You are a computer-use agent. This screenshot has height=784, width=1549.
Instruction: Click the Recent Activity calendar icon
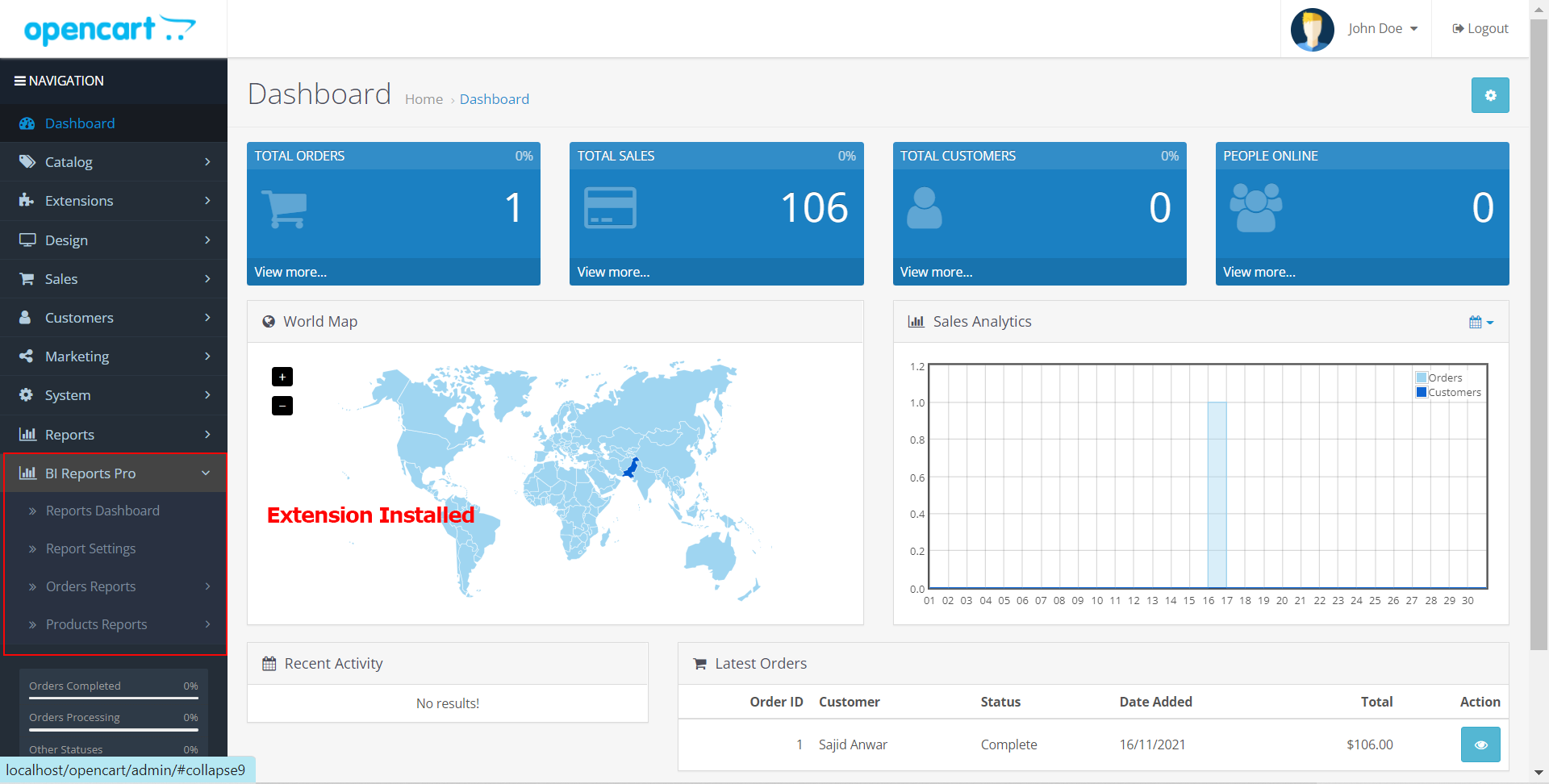tap(269, 663)
